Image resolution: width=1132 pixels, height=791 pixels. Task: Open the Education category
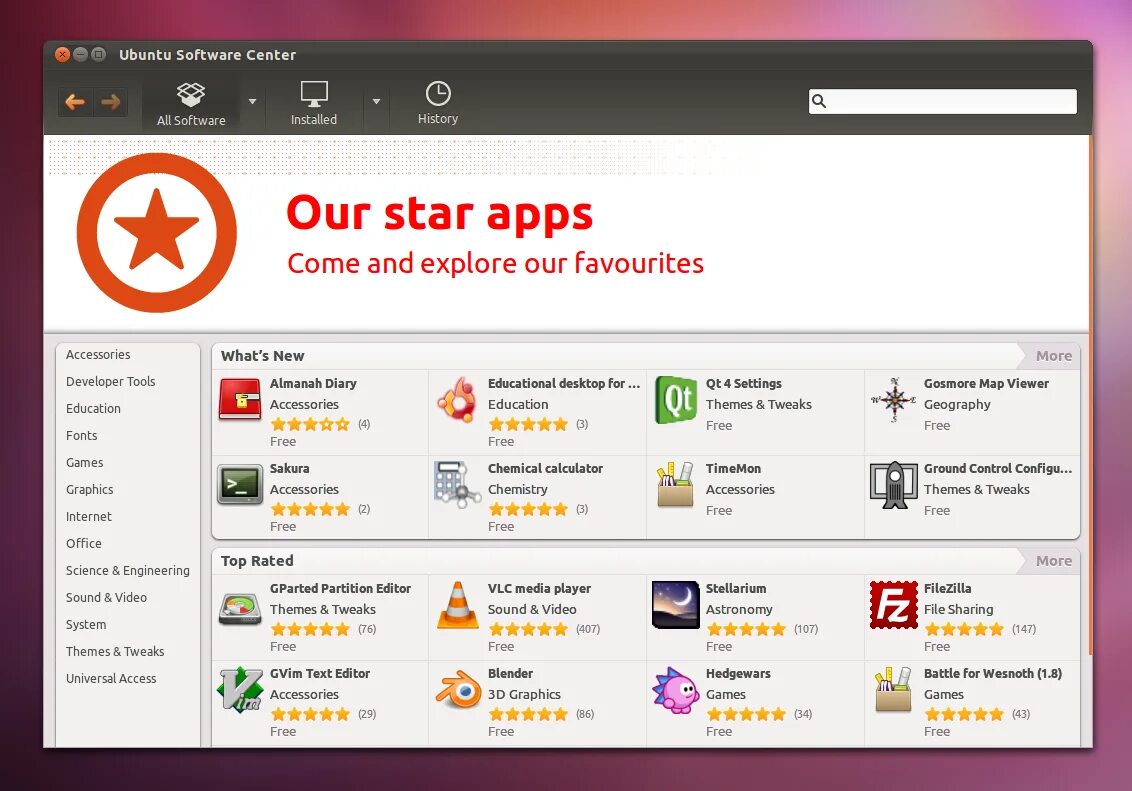click(x=93, y=408)
